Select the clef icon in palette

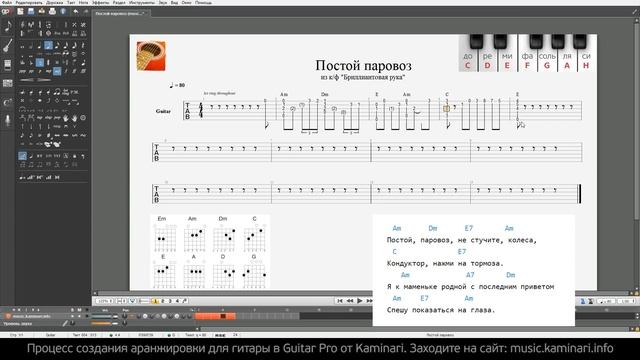click(22, 25)
